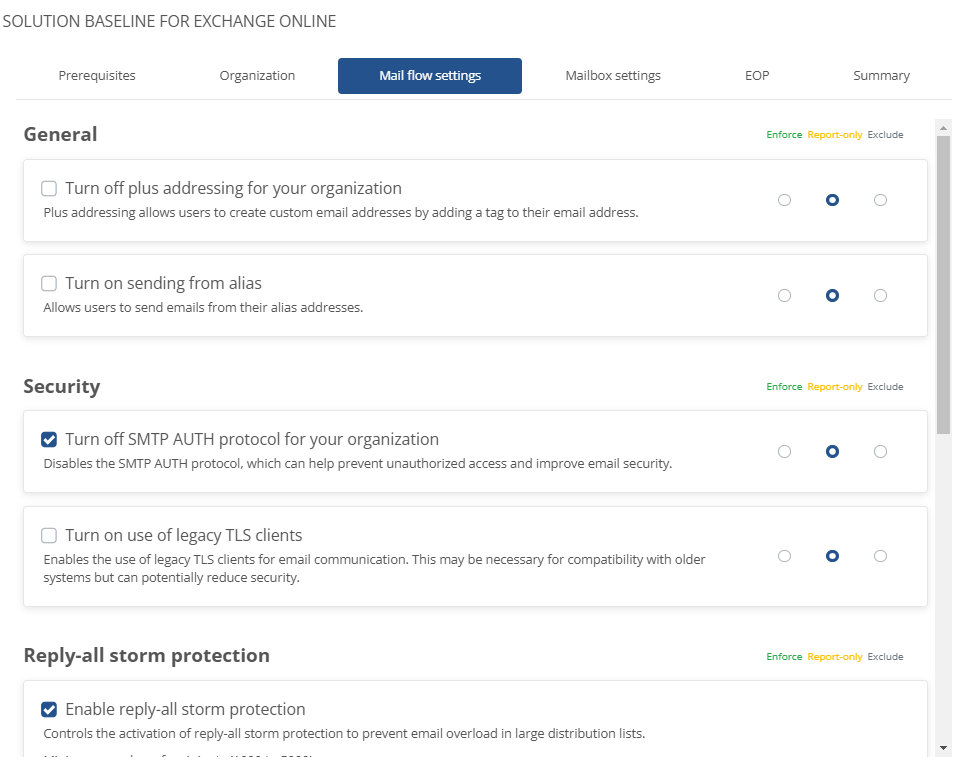Switch to the Organization tab

(257, 76)
